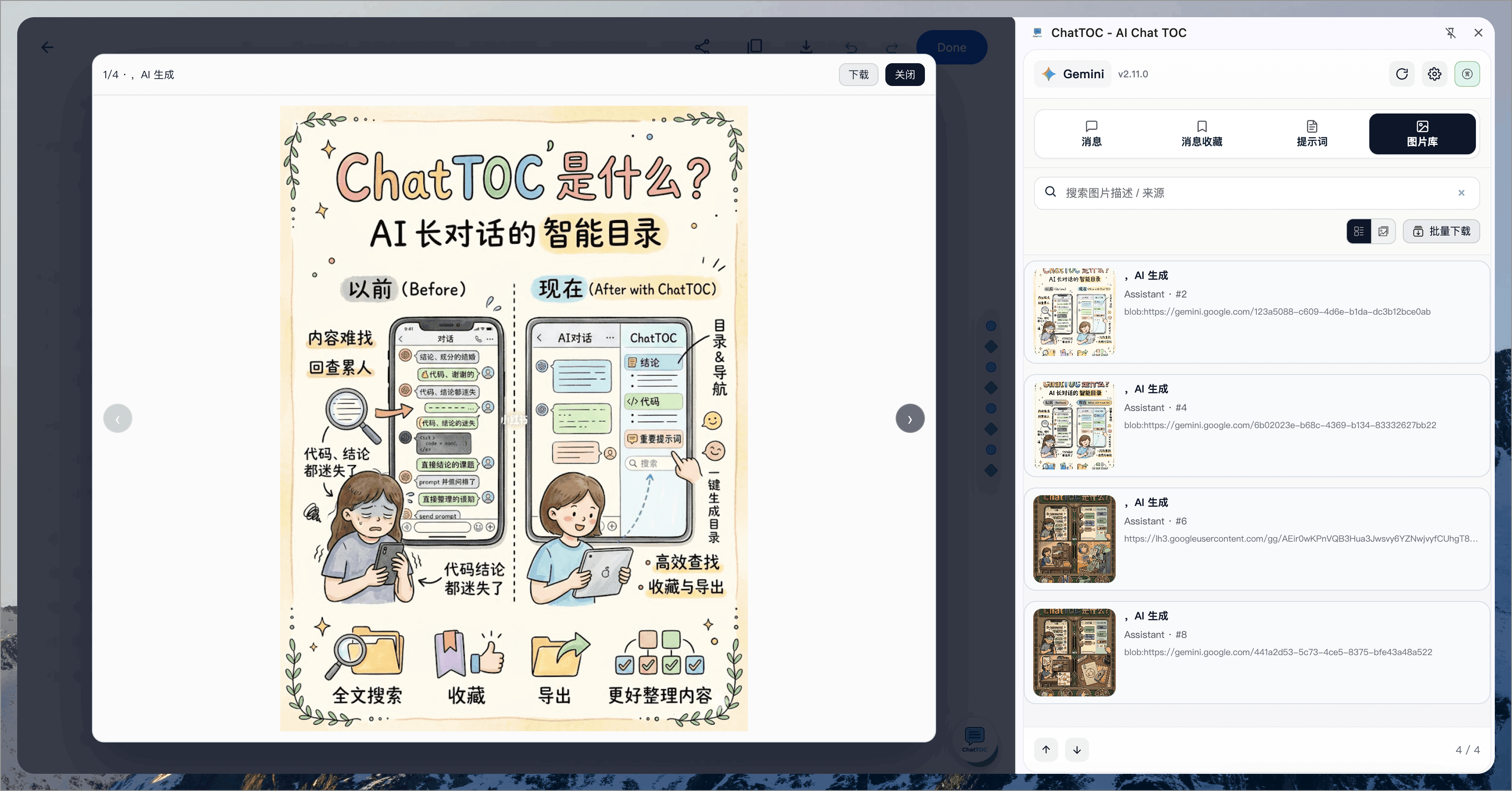Refresh the ChatTOC panel

click(1402, 74)
